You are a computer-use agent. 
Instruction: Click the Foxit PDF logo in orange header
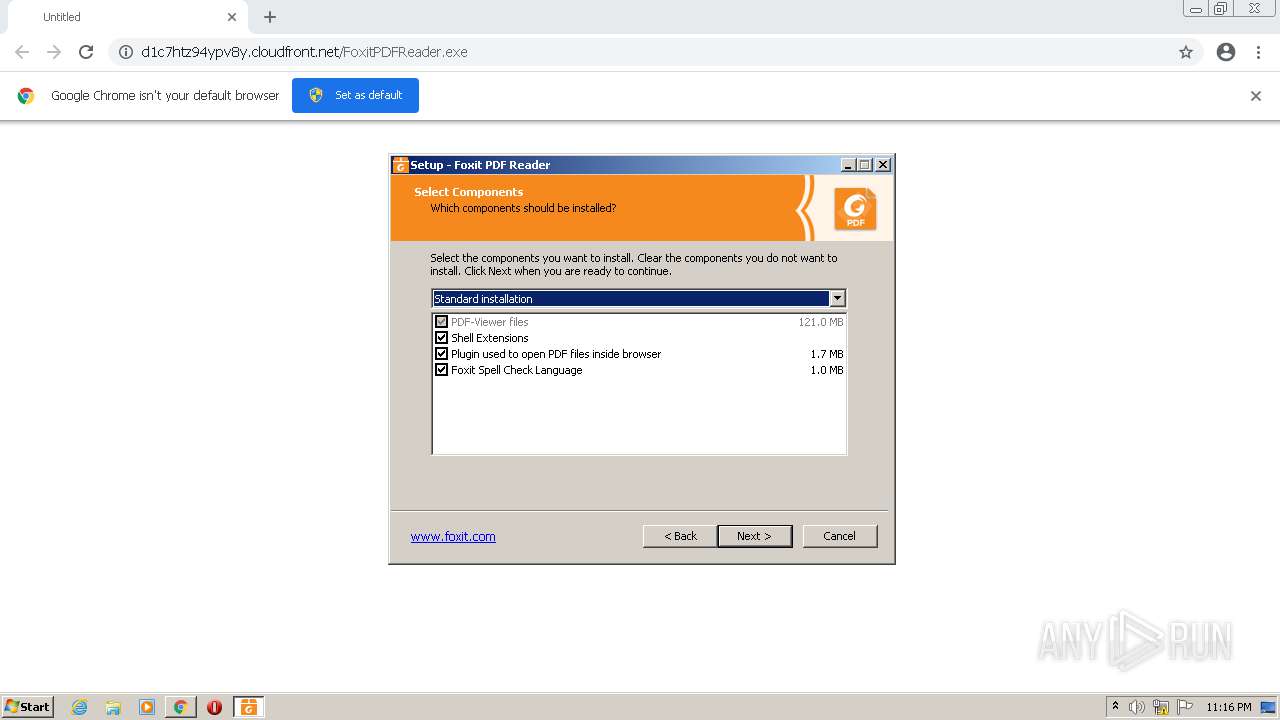[855, 209]
